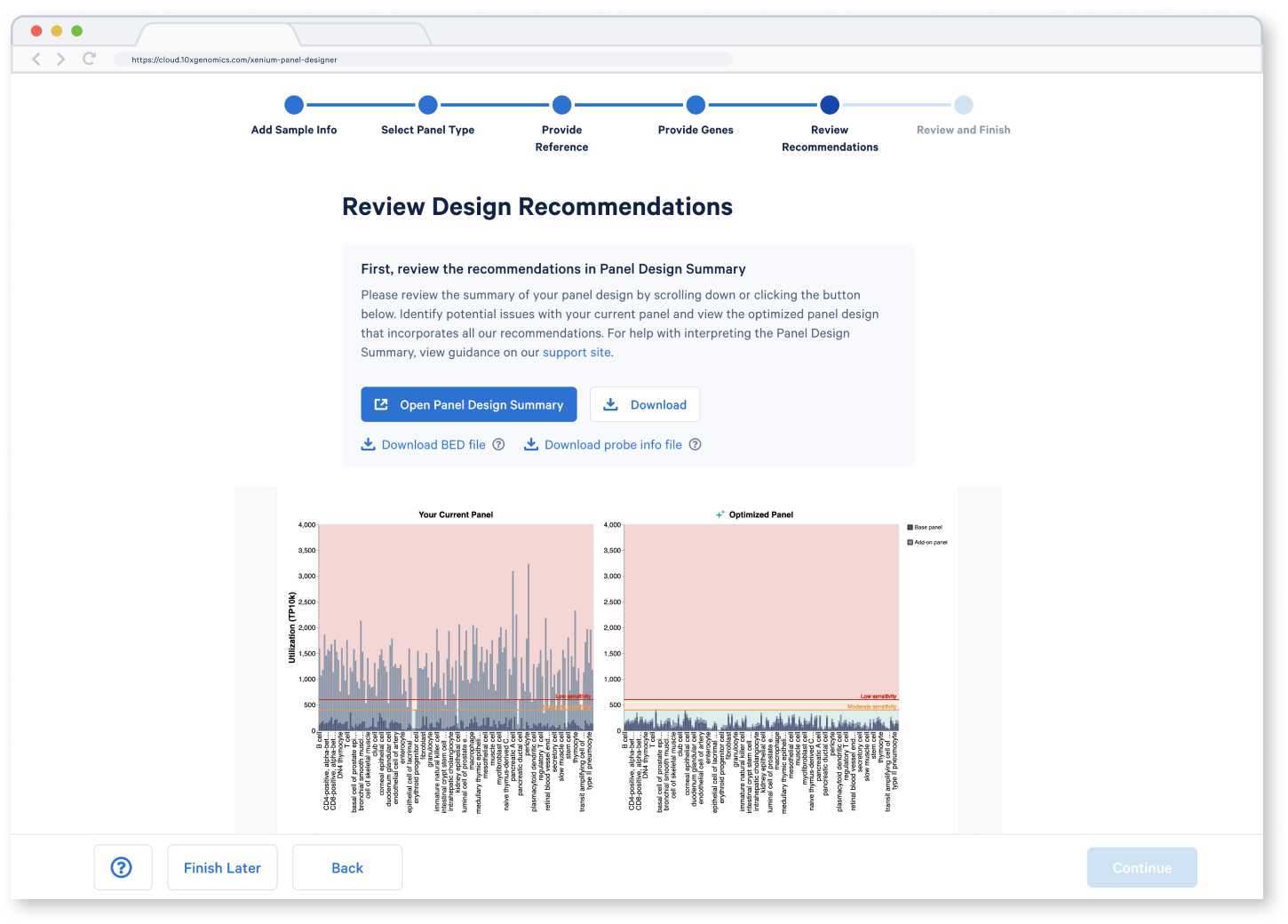Click the browser back arrow

(x=36, y=59)
